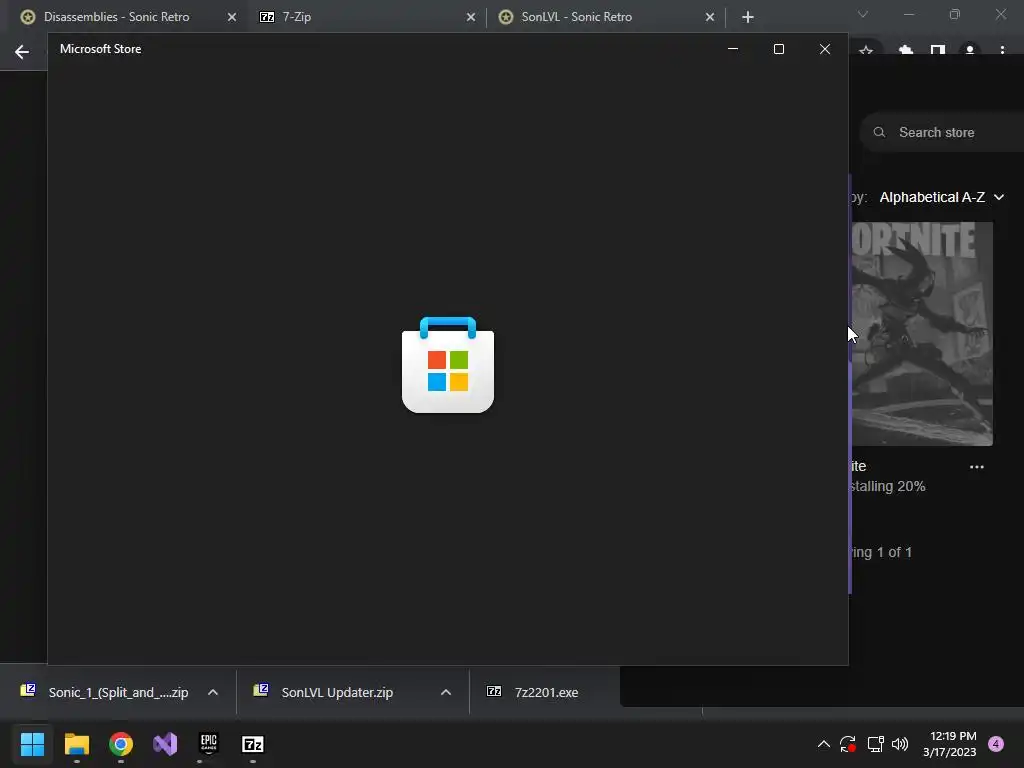
Task: Open File Explorer from taskbar
Action: pyautogui.click(x=76, y=744)
